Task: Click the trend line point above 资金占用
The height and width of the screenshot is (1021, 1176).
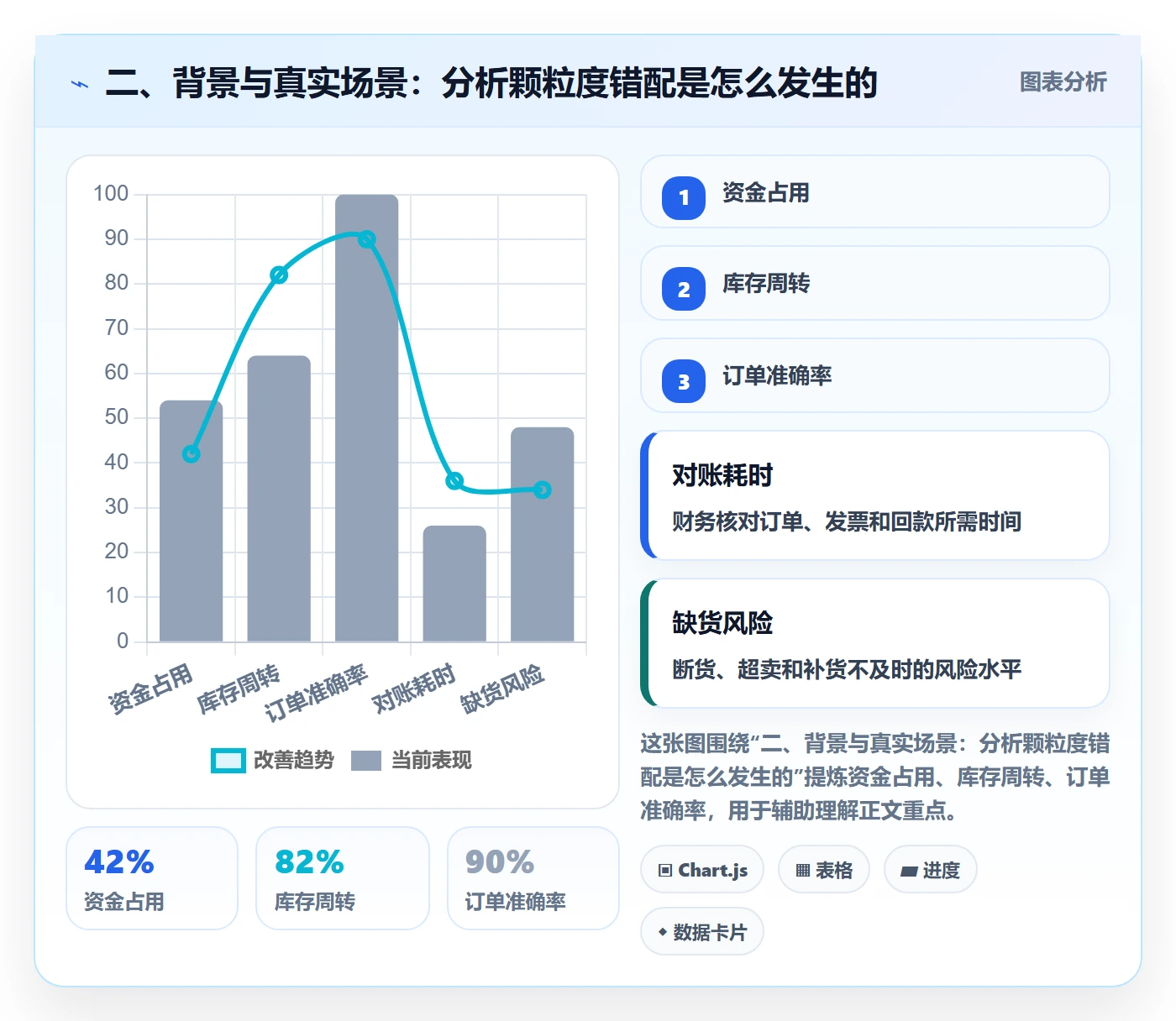Action: point(192,454)
